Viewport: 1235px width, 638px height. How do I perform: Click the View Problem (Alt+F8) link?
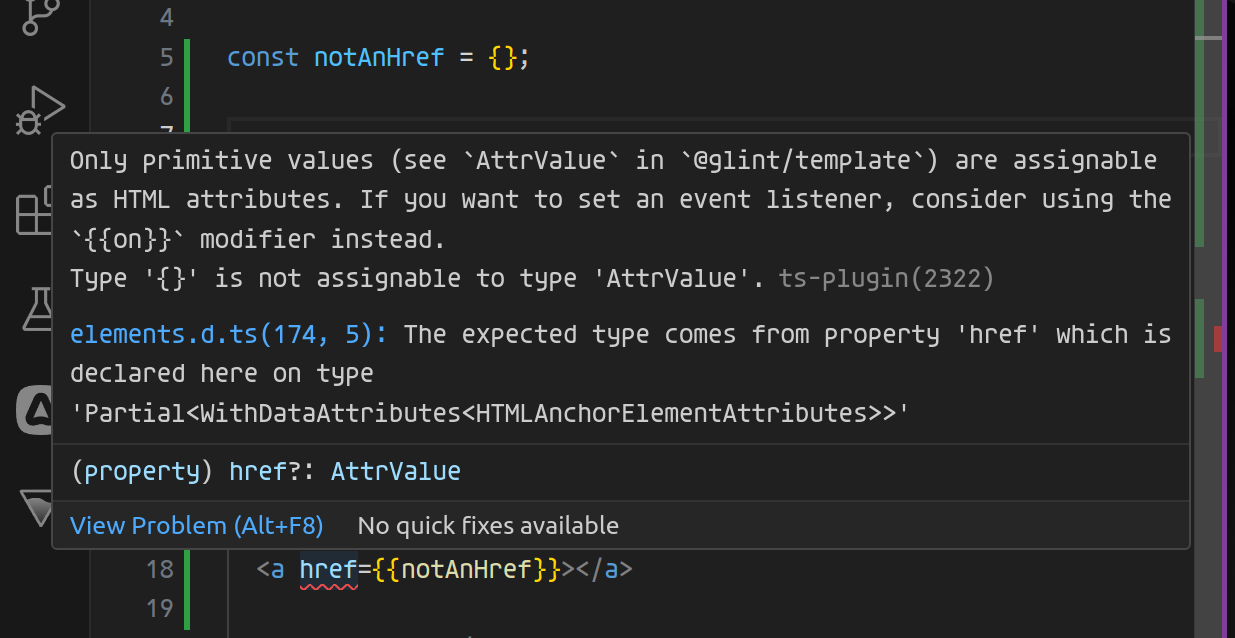196,525
